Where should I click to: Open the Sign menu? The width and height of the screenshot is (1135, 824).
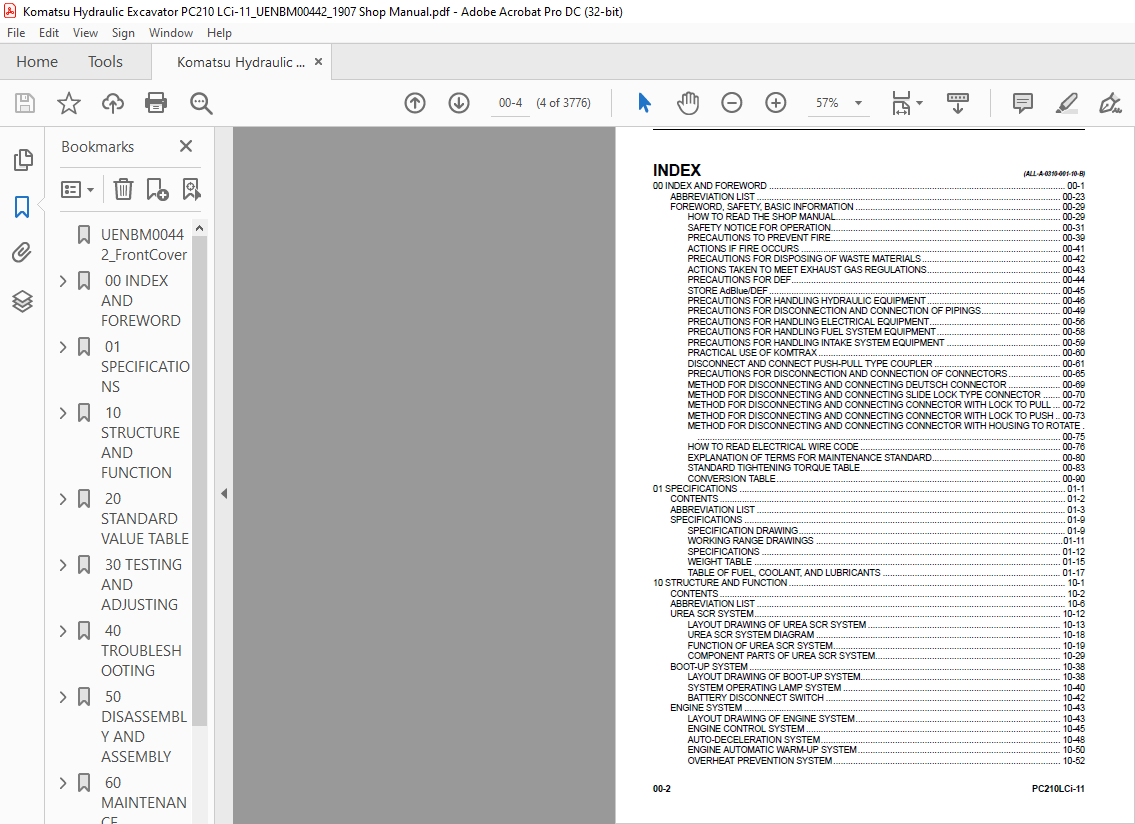(123, 33)
